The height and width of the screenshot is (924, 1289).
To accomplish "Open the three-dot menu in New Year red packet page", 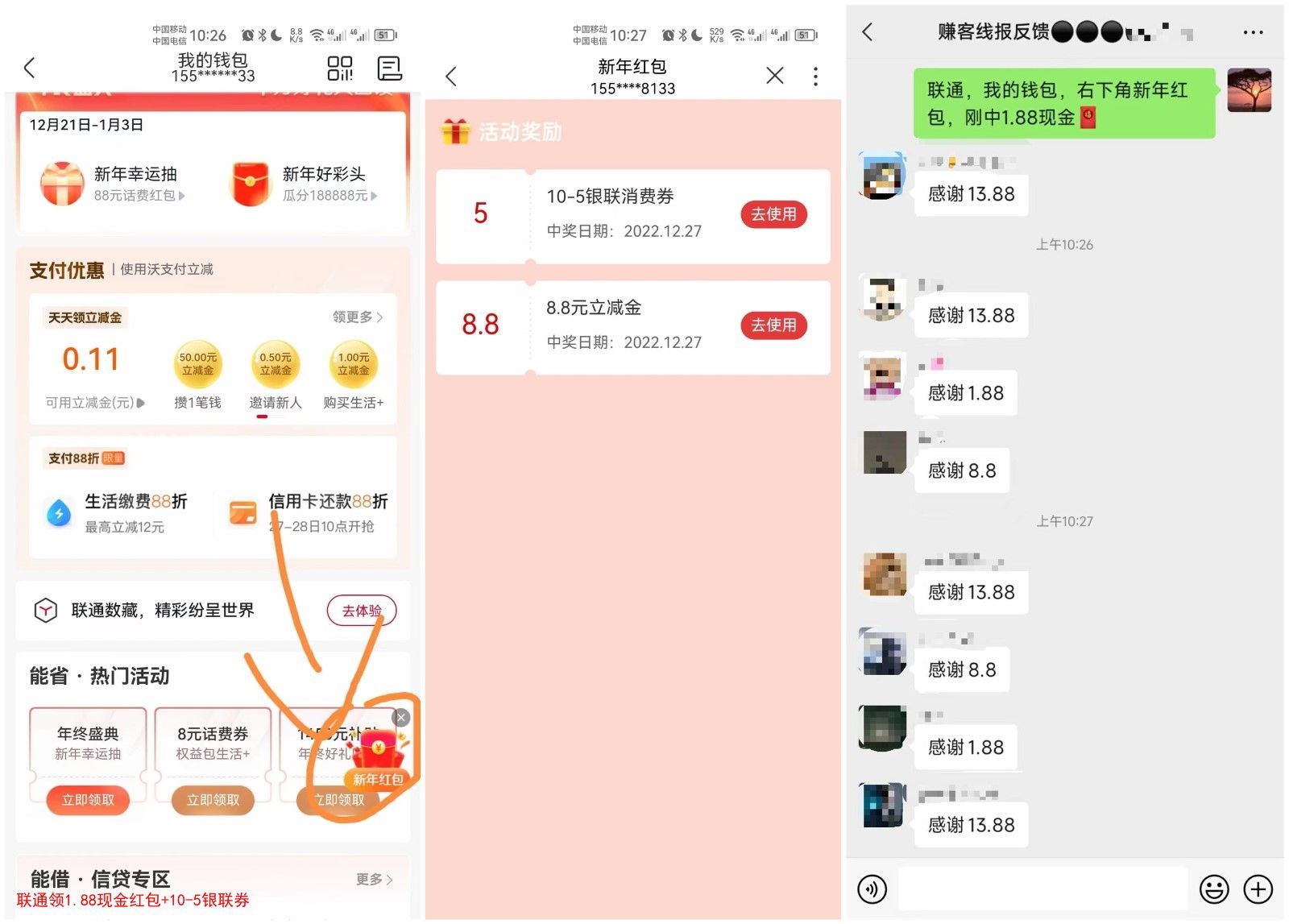I will tap(815, 77).
